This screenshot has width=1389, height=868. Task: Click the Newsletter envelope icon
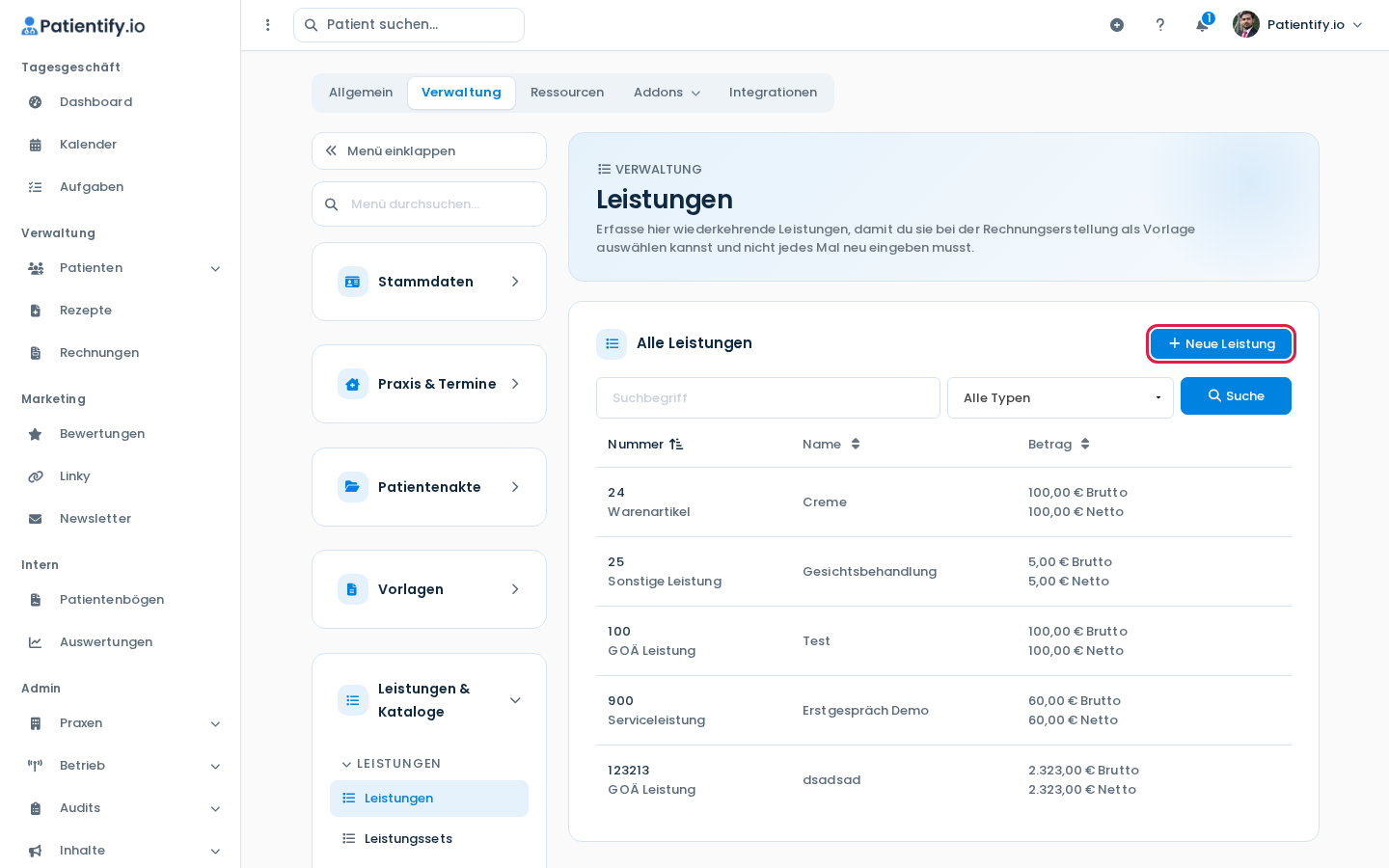(36, 519)
